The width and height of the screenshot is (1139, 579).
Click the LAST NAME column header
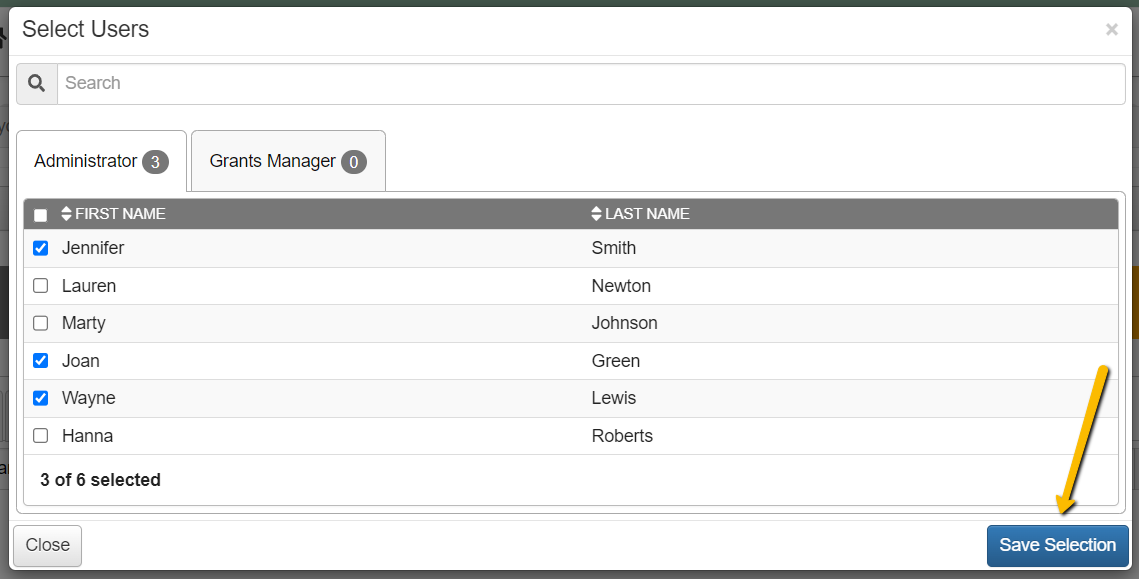point(647,214)
